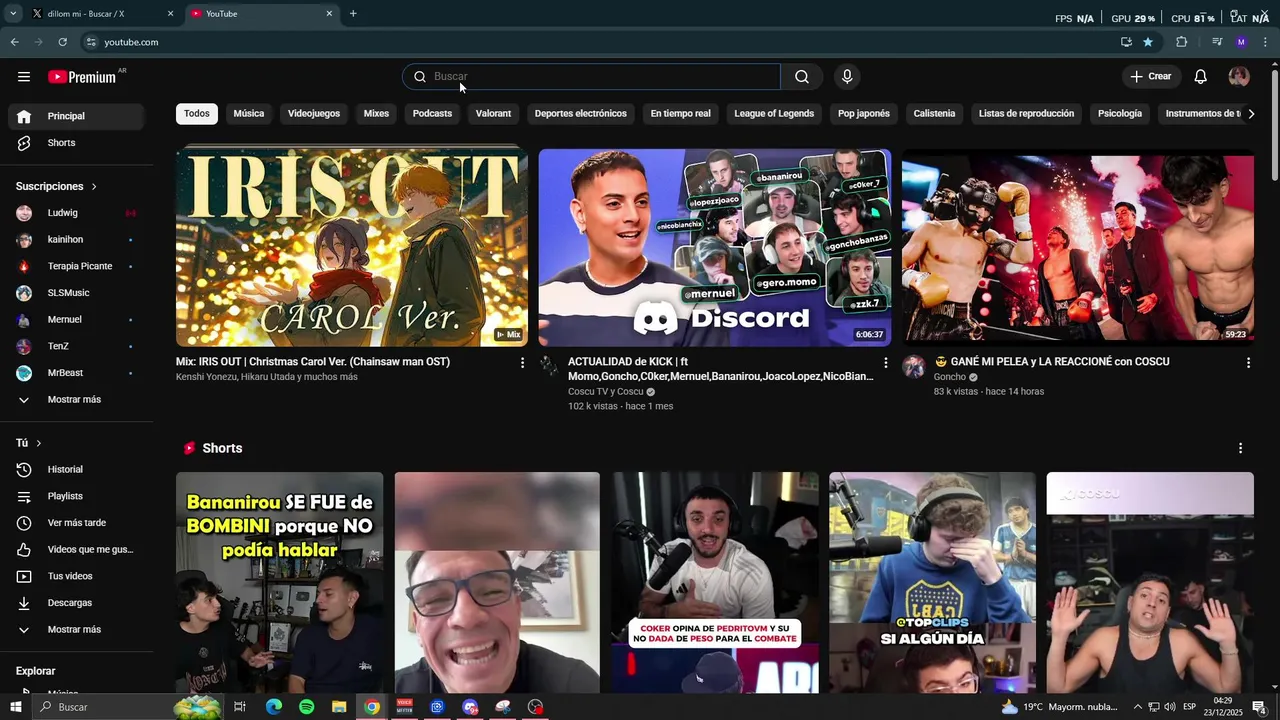Select the League of Legends chip
Viewport: 1280px width, 720px height.
pyautogui.click(x=774, y=114)
